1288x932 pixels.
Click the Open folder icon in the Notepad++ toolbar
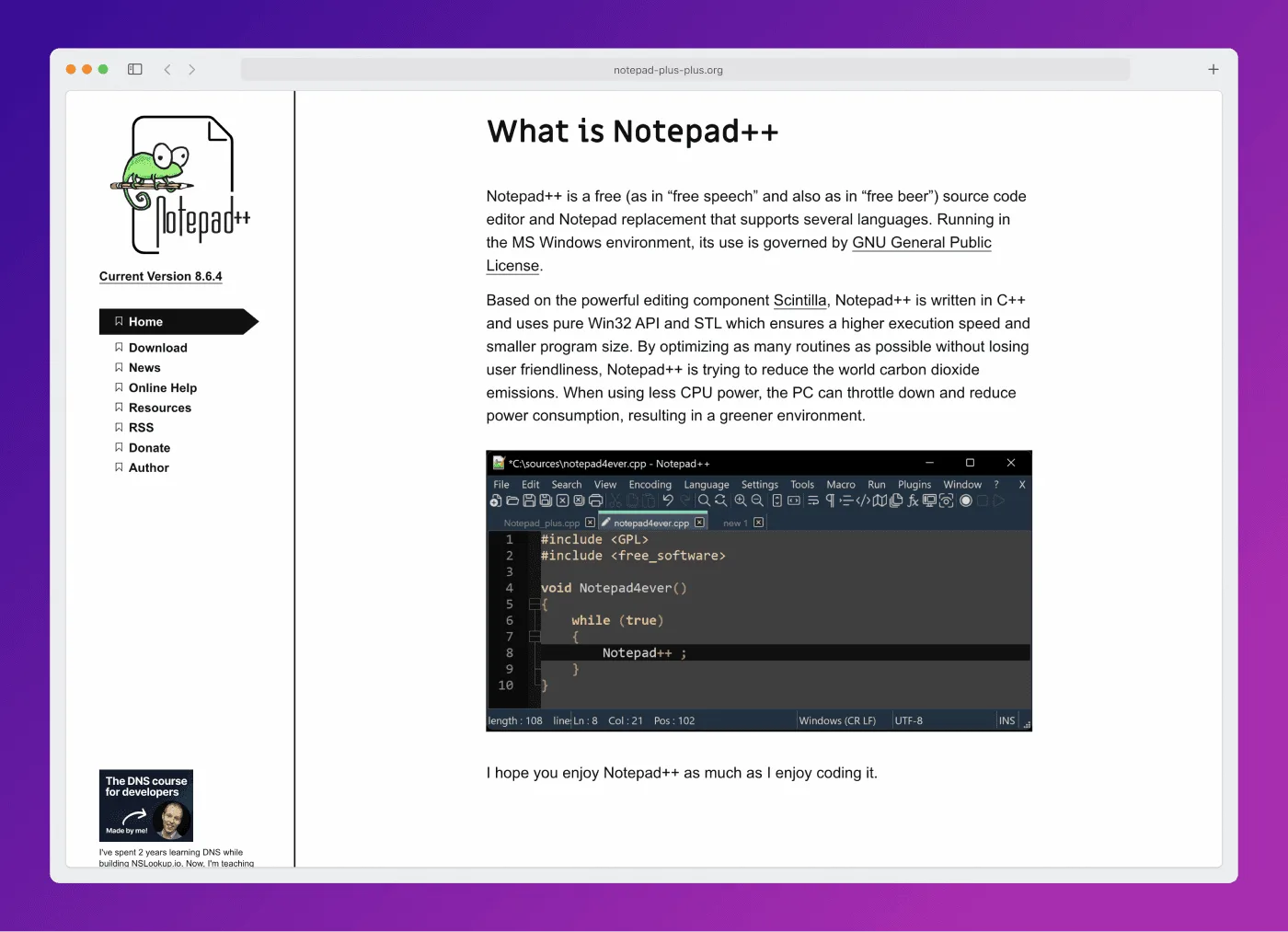(x=512, y=501)
